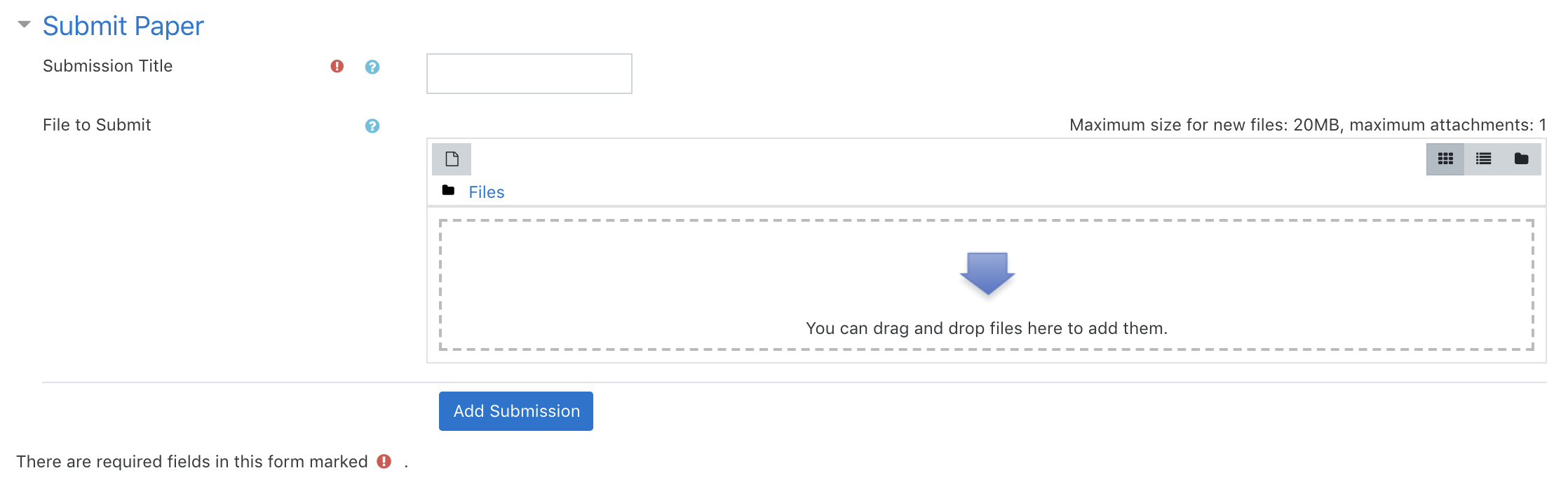Open the Files folder link
The height and width of the screenshot is (487, 1568).
pos(487,192)
